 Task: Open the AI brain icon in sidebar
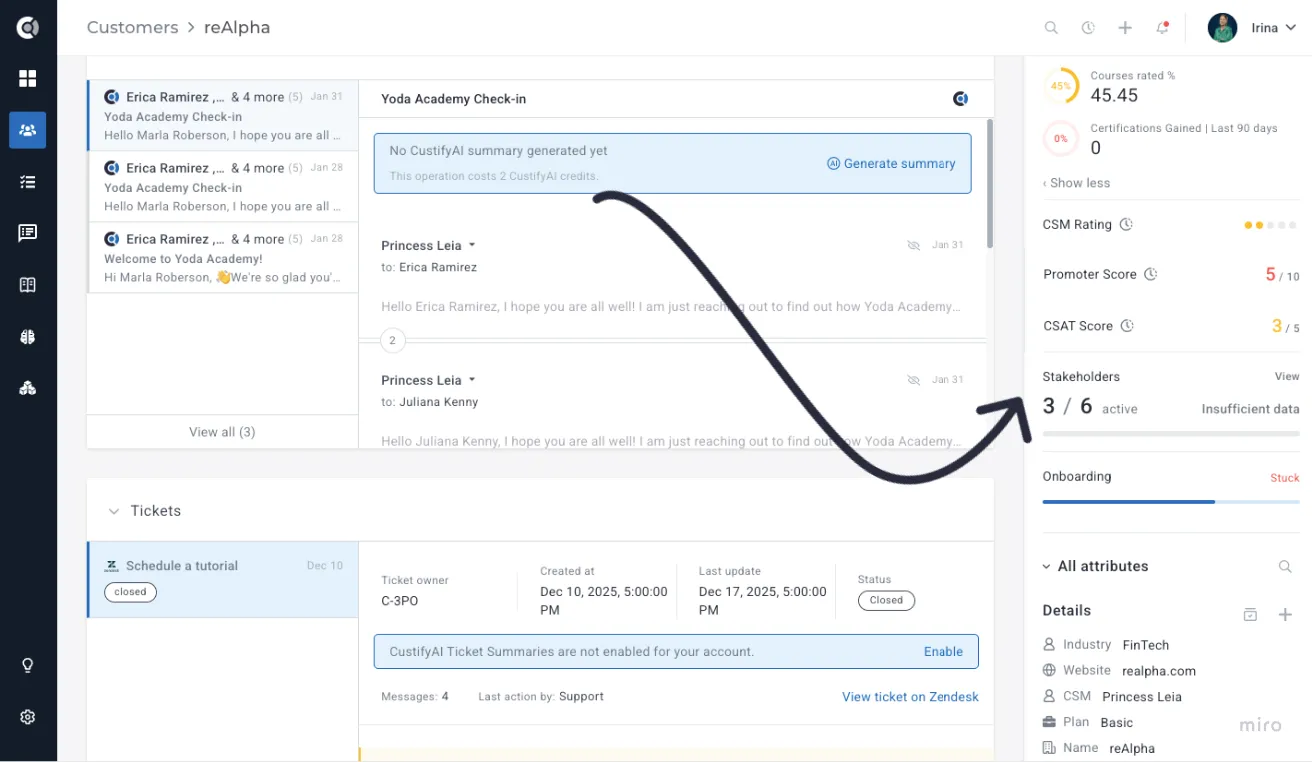28,337
